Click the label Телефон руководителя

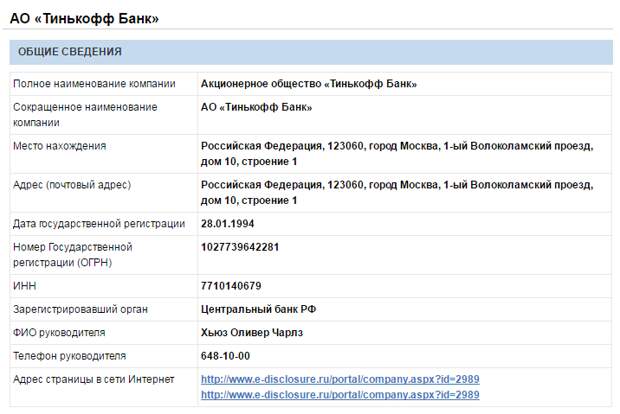click(70, 356)
